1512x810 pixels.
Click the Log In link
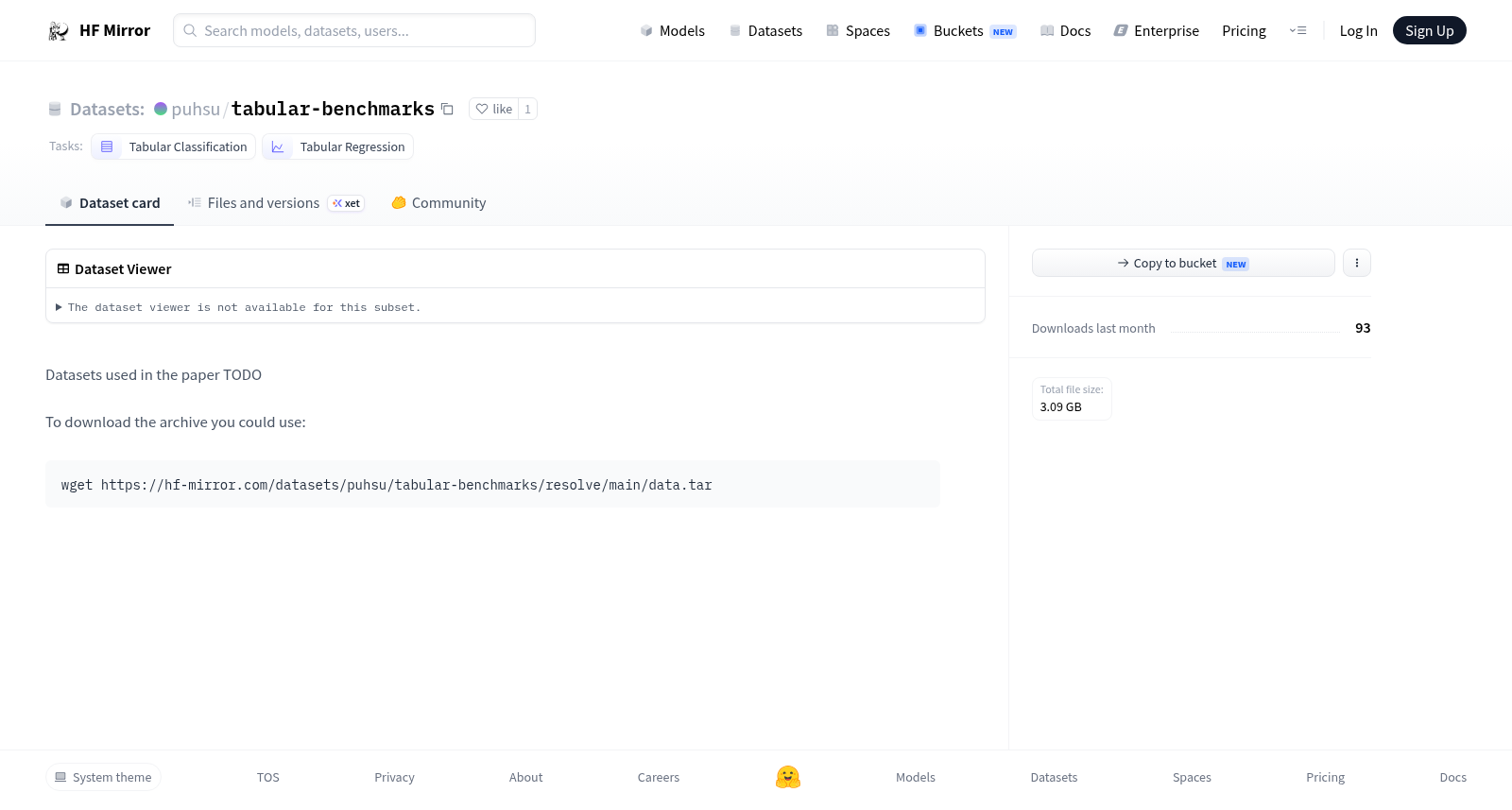pos(1358,31)
